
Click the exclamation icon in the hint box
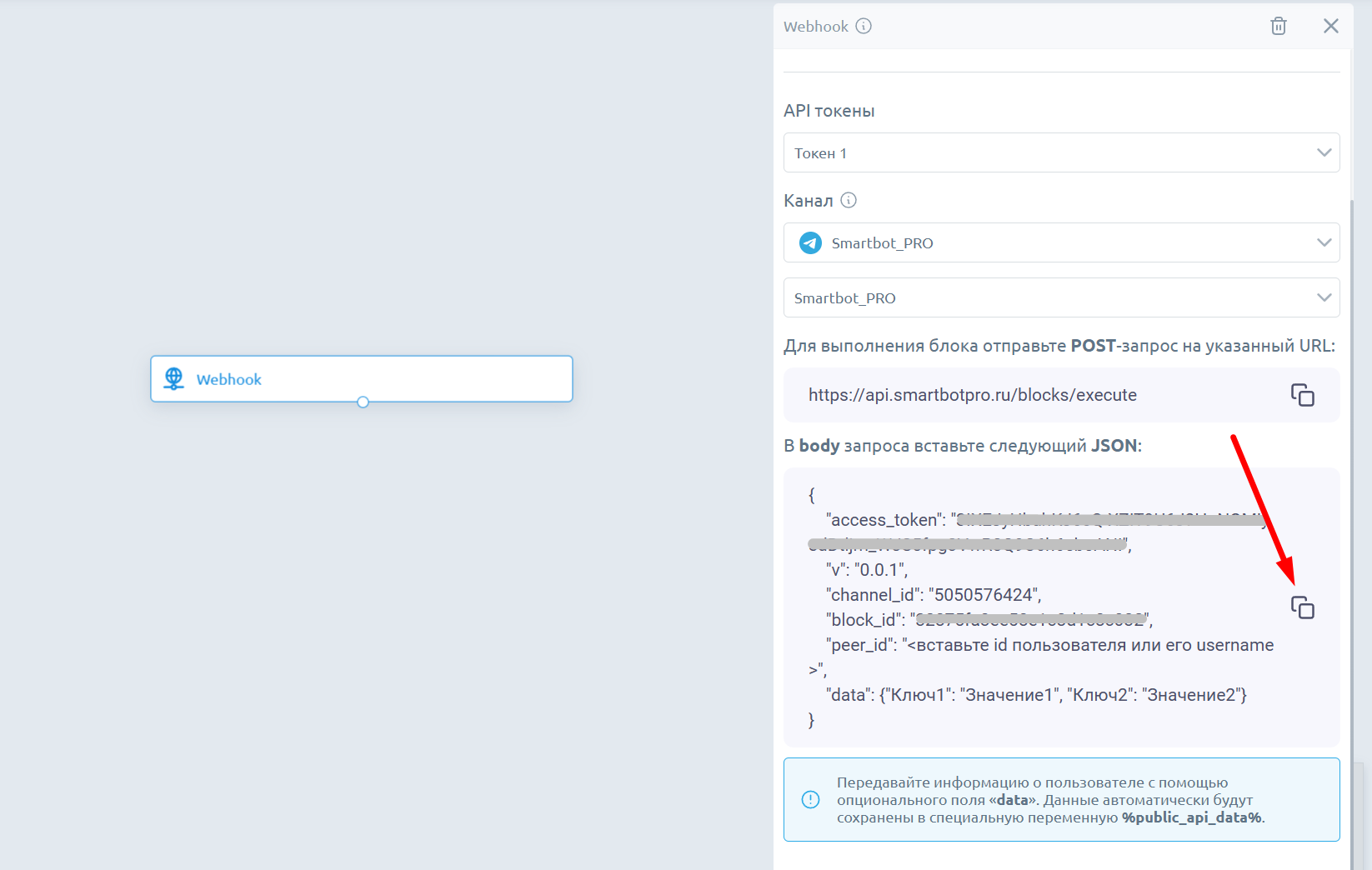coord(810,800)
